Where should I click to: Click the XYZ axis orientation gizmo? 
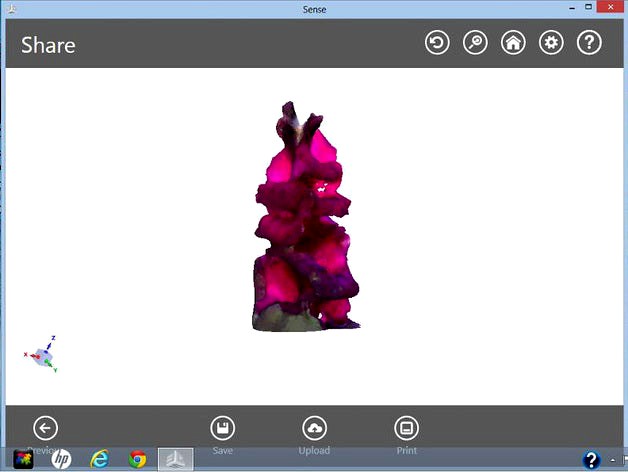tap(41, 355)
